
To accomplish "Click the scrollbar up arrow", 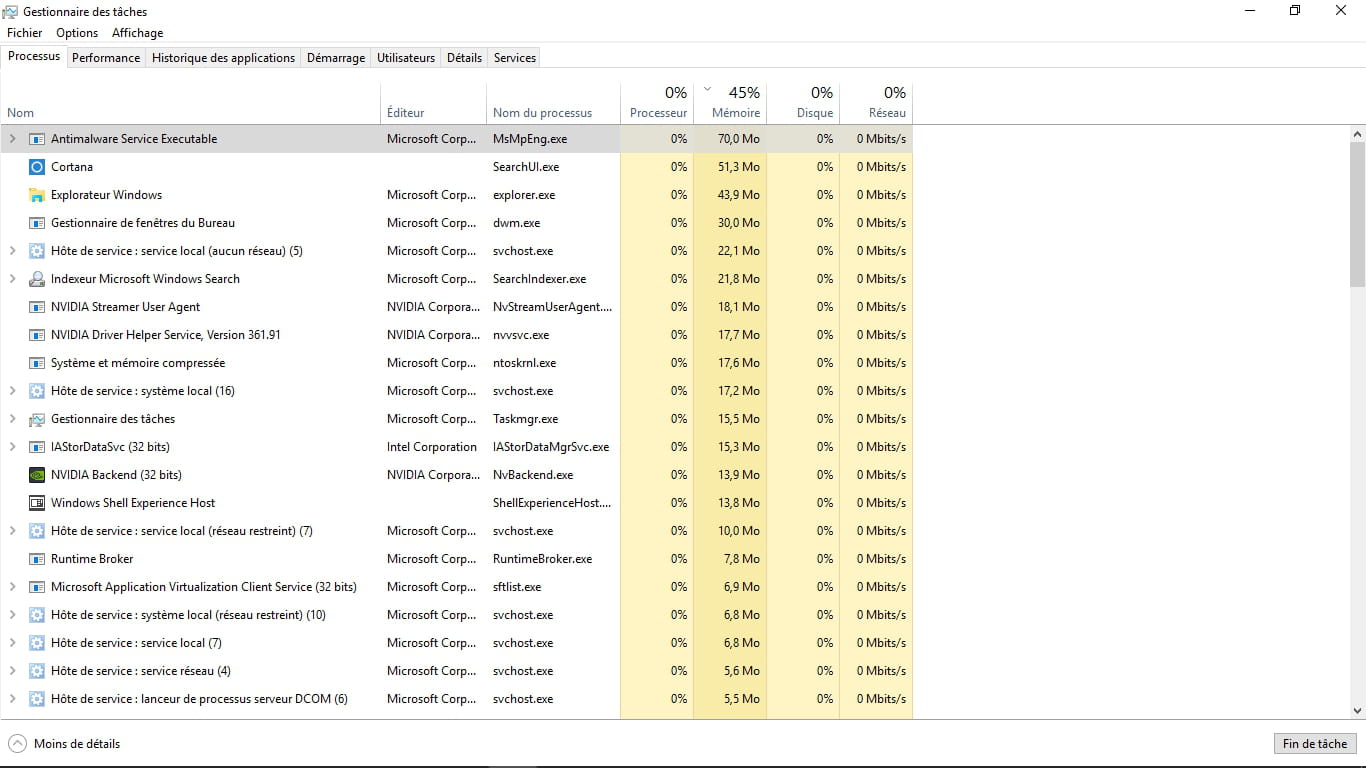I will point(1357,134).
